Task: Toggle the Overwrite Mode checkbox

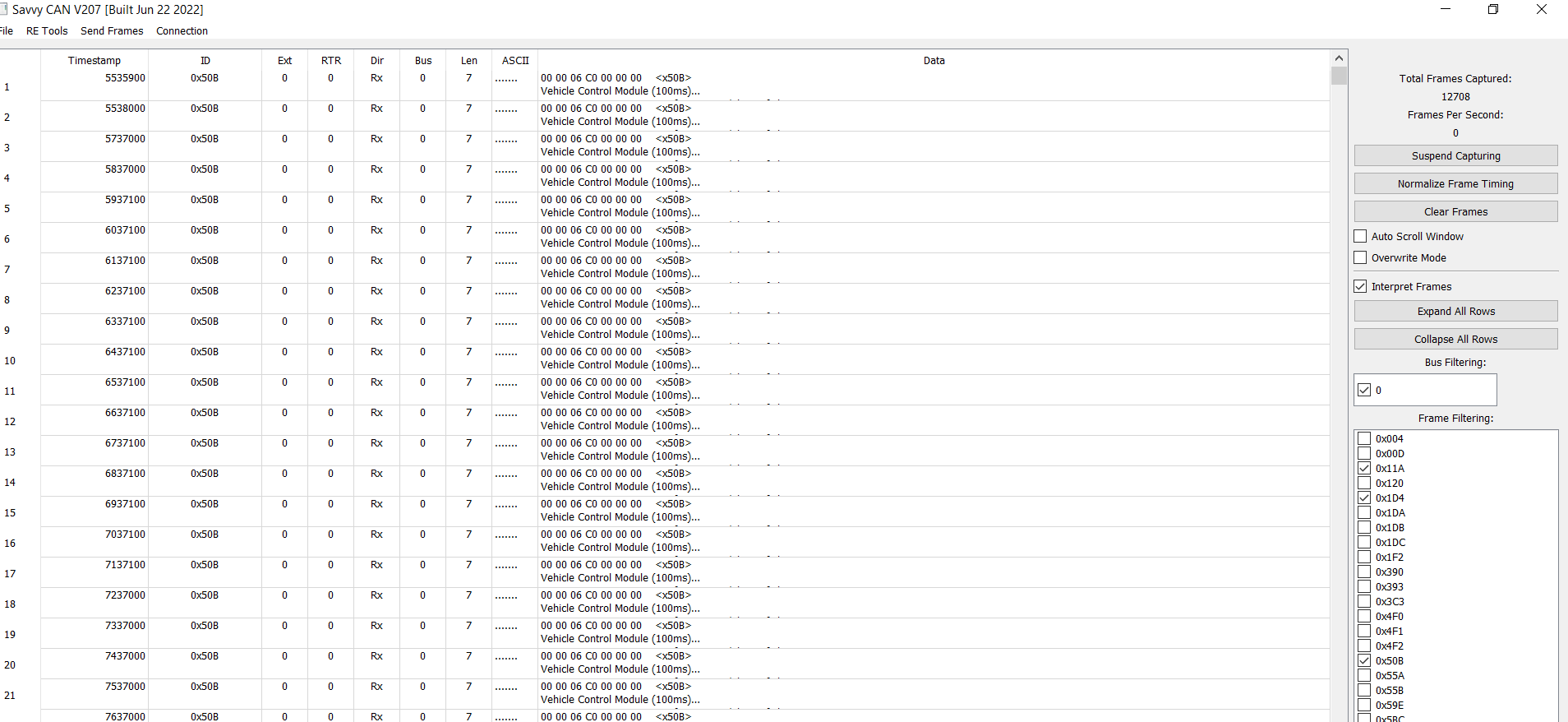Action: (1361, 258)
